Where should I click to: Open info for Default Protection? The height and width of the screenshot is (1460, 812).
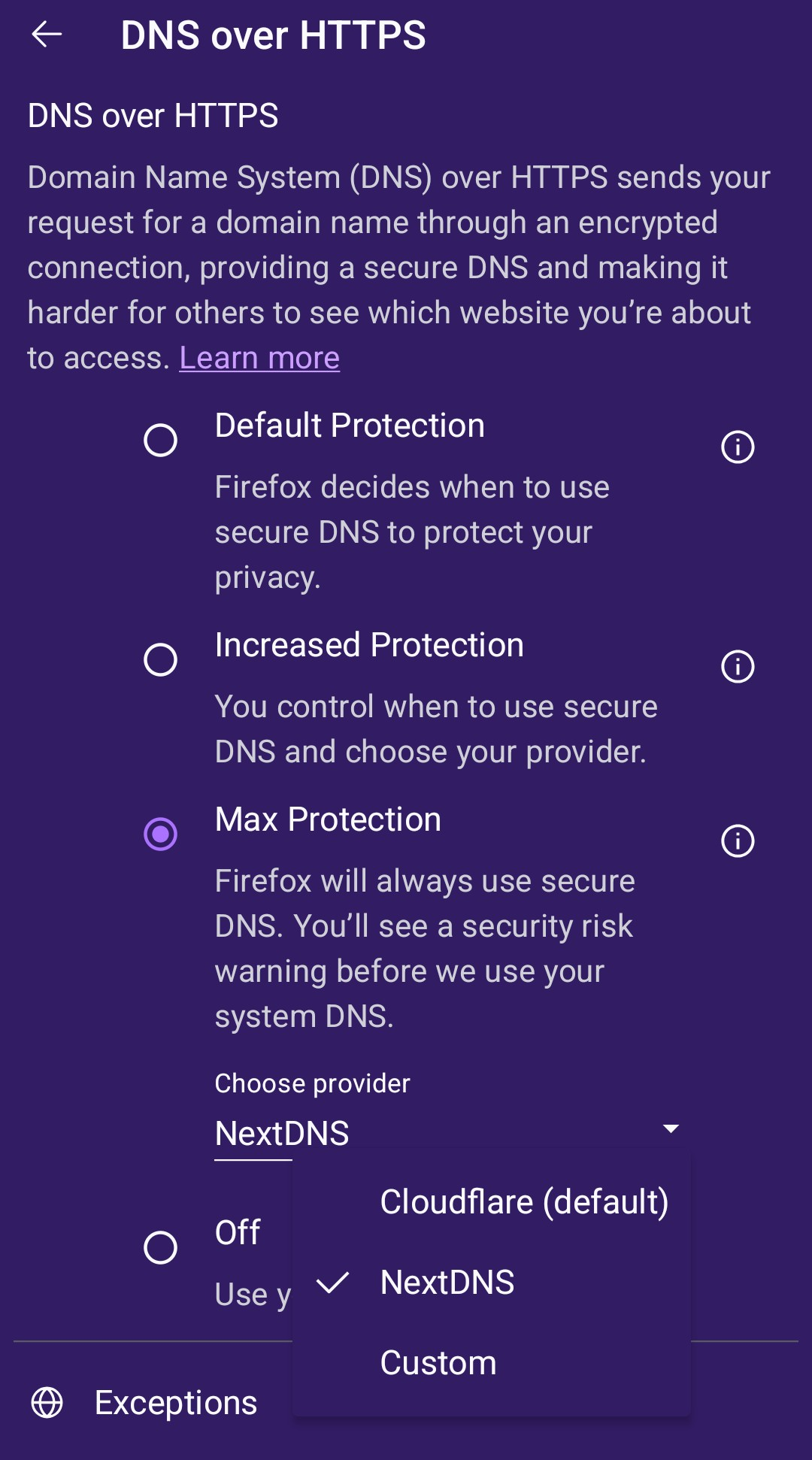[738, 447]
